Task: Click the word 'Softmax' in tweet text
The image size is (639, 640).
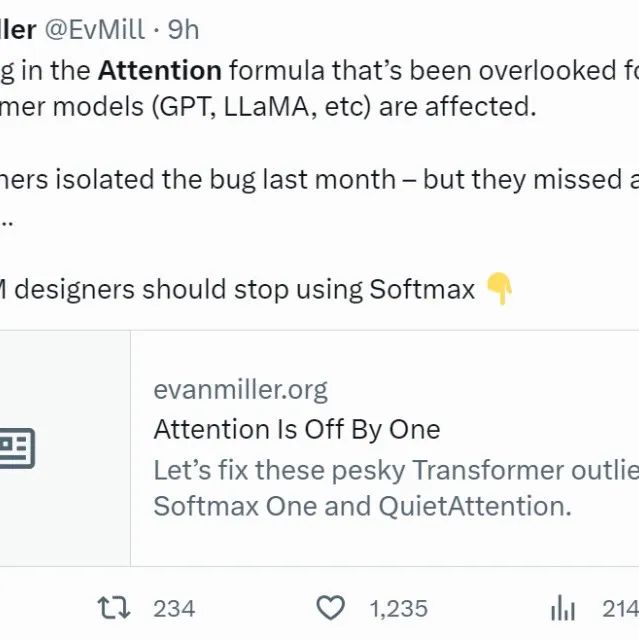Action: (x=422, y=290)
